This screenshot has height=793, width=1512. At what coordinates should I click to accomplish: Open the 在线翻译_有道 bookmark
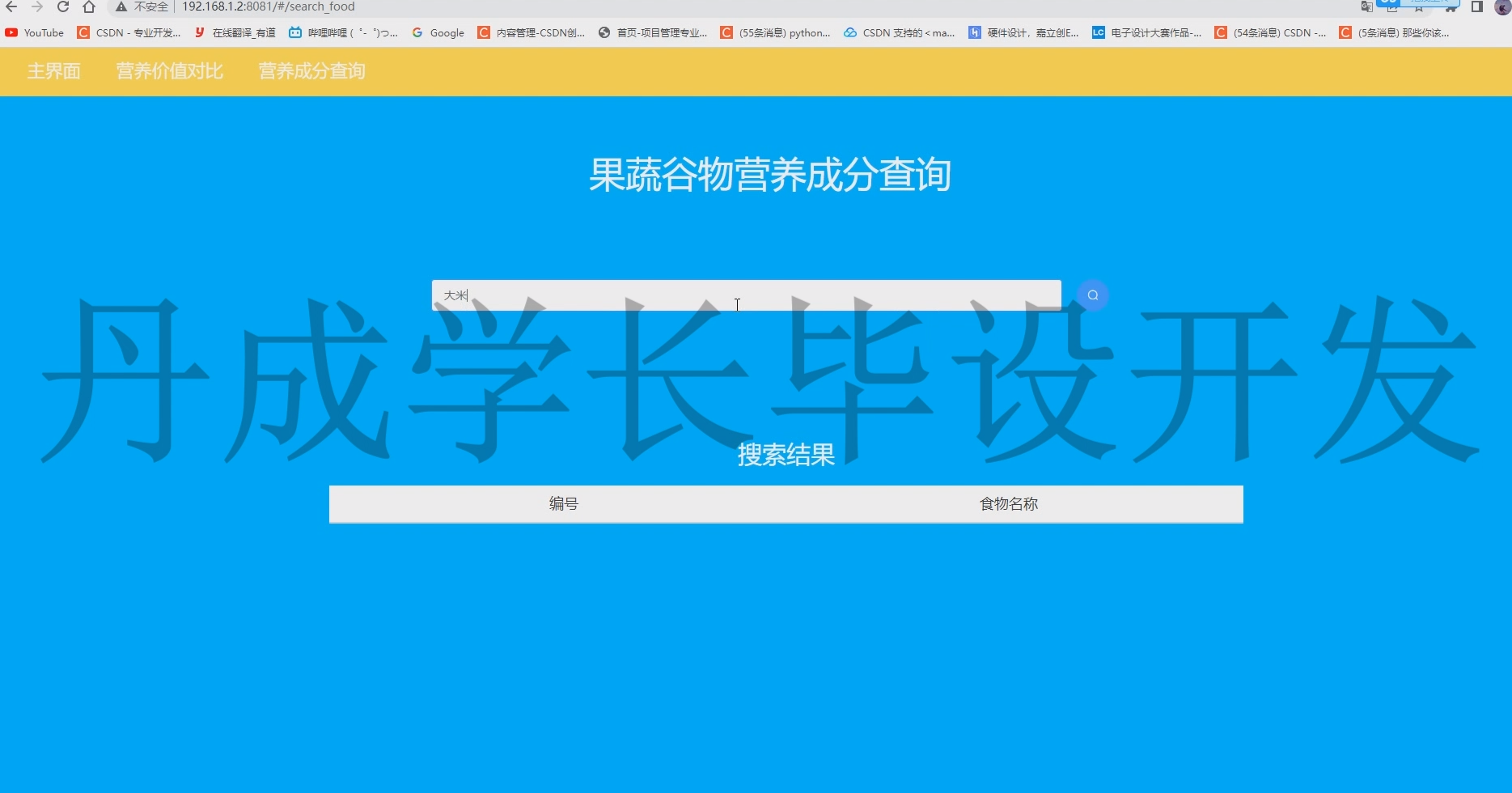pyautogui.click(x=234, y=32)
